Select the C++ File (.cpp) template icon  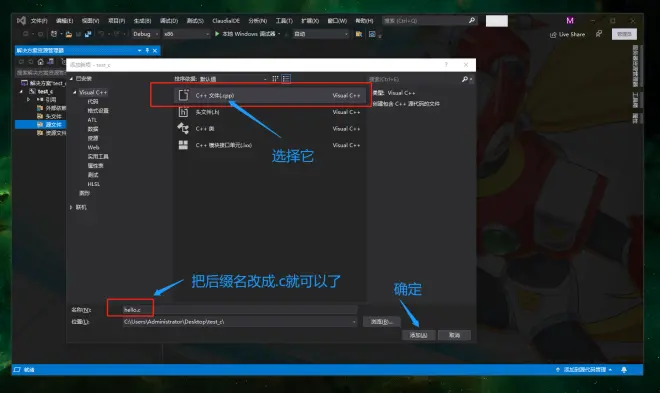(184, 95)
